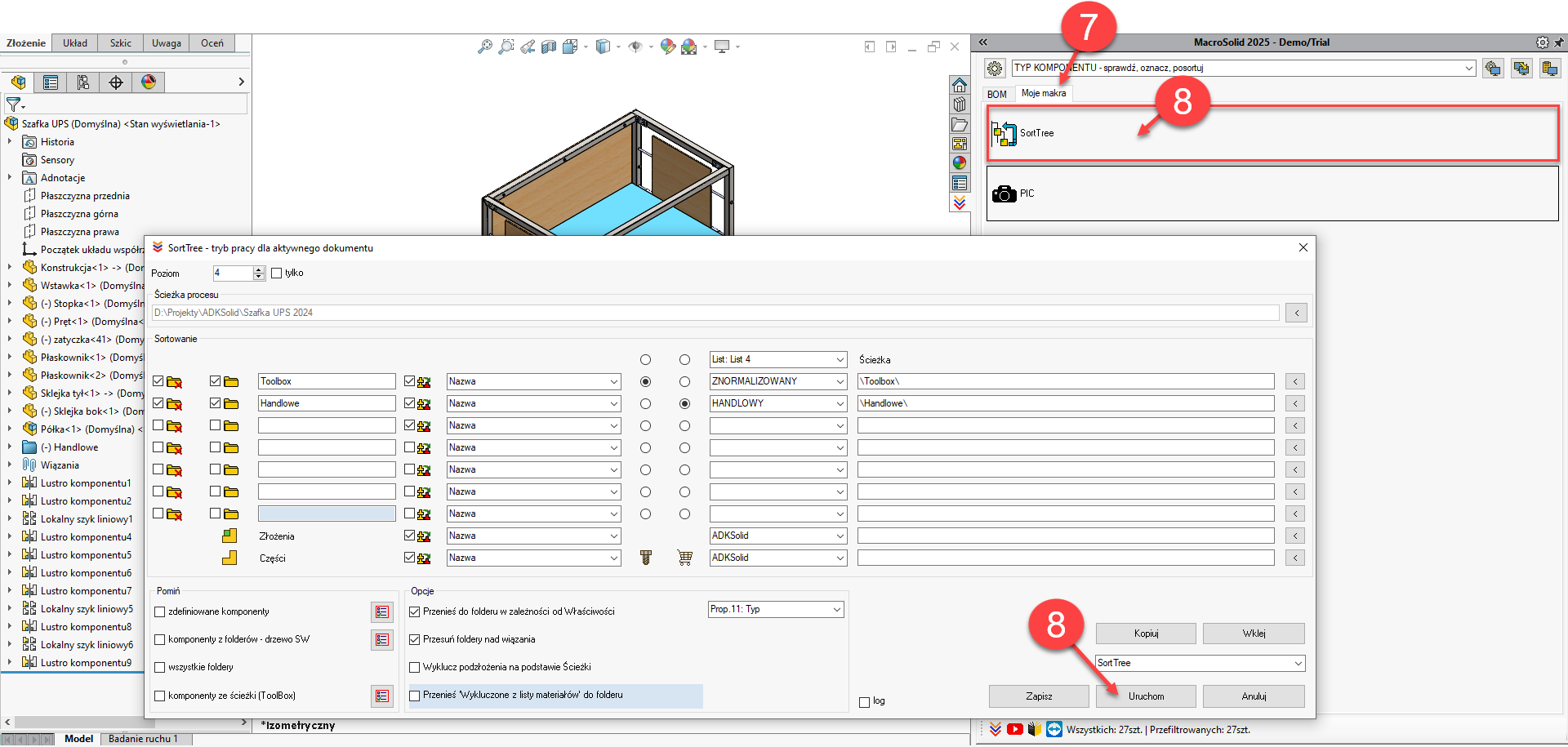1568x747 pixels.
Task: Open Nazwa dropdown in Toolbox row
Action: click(x=533, y=381)
